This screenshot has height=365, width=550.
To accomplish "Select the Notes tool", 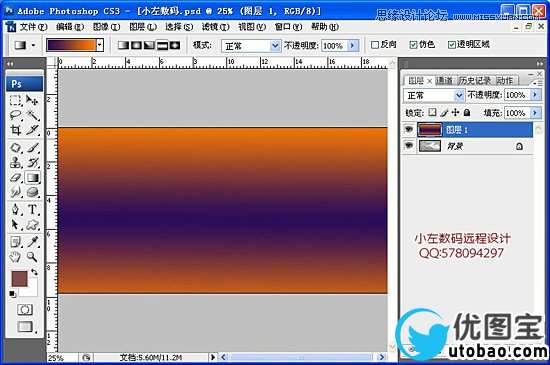I will [x=15, y=242].
